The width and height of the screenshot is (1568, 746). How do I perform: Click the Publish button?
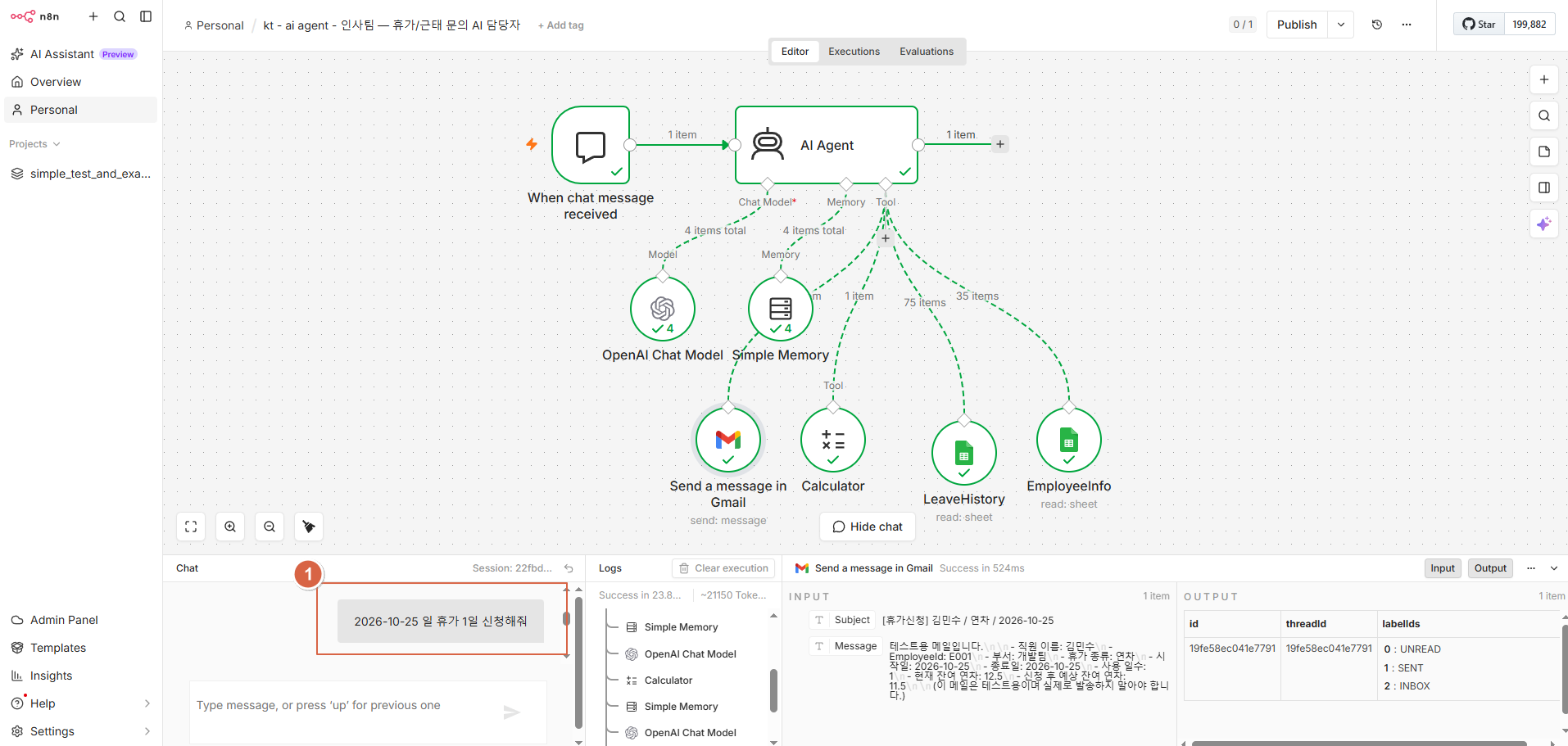pos(1297,25)
